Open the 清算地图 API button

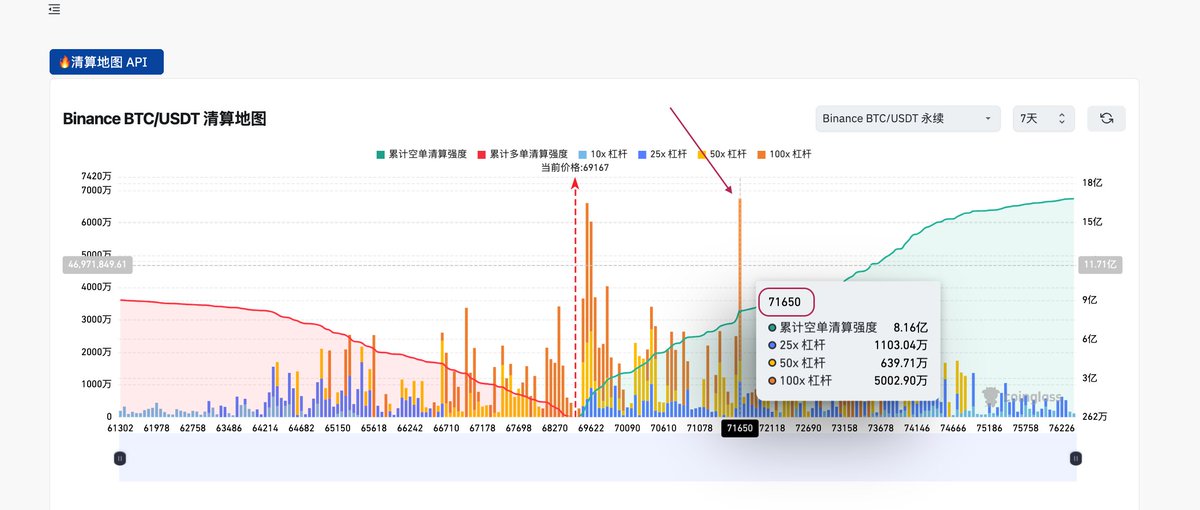(x=107, y=62)
